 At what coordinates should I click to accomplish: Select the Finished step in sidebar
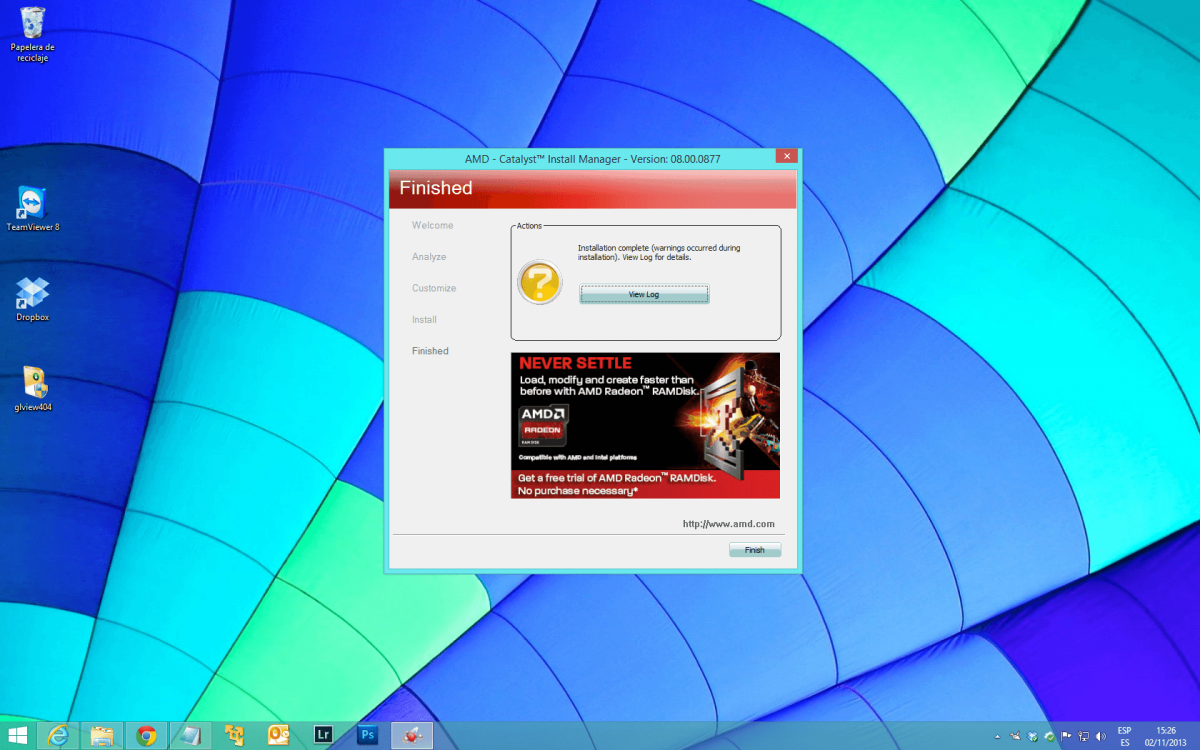(x=430, y=351)
